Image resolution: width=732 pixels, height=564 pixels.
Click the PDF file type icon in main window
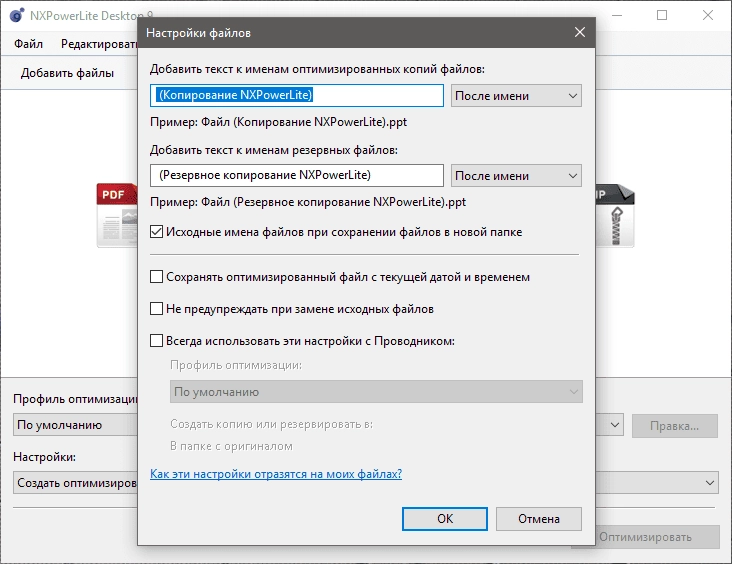click(117, 215)
